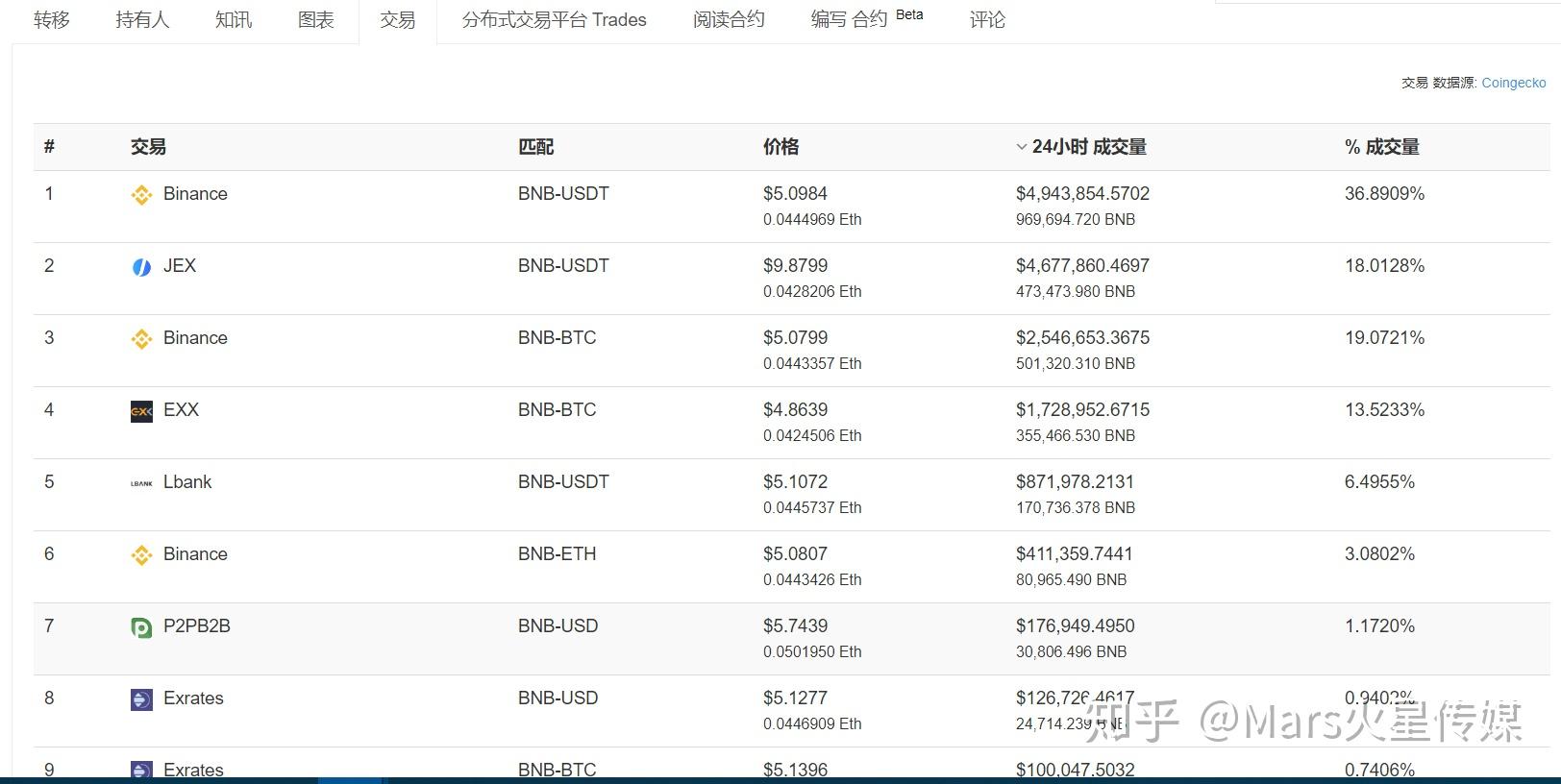Click BNB-USDT pair in JEX row
Viewport: 1561px width, 784px height.
pyautogui.click(x=563, y=266)
